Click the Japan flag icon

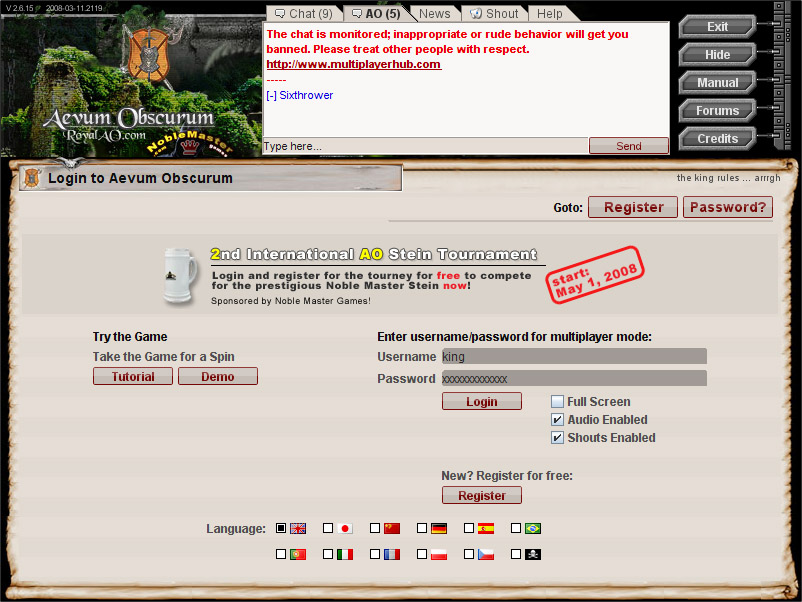point(345,528)
